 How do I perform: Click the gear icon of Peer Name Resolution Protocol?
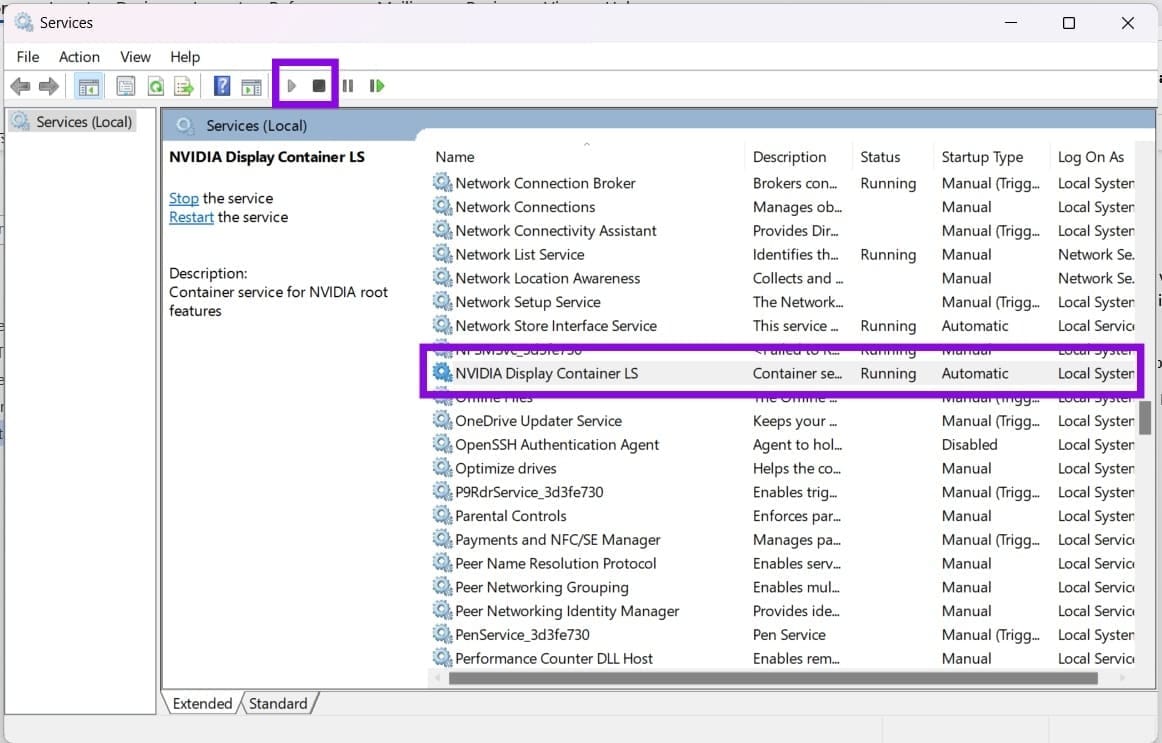442,562
